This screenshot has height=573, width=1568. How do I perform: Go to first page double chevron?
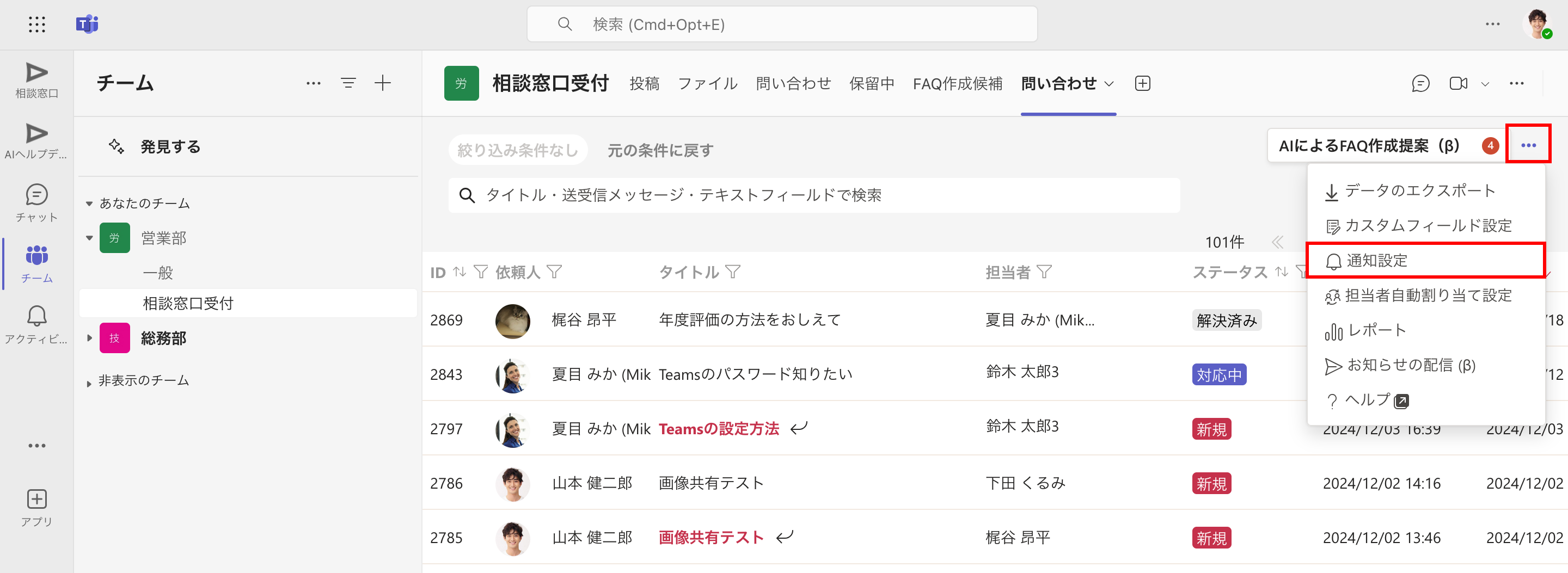[1278, 242]
